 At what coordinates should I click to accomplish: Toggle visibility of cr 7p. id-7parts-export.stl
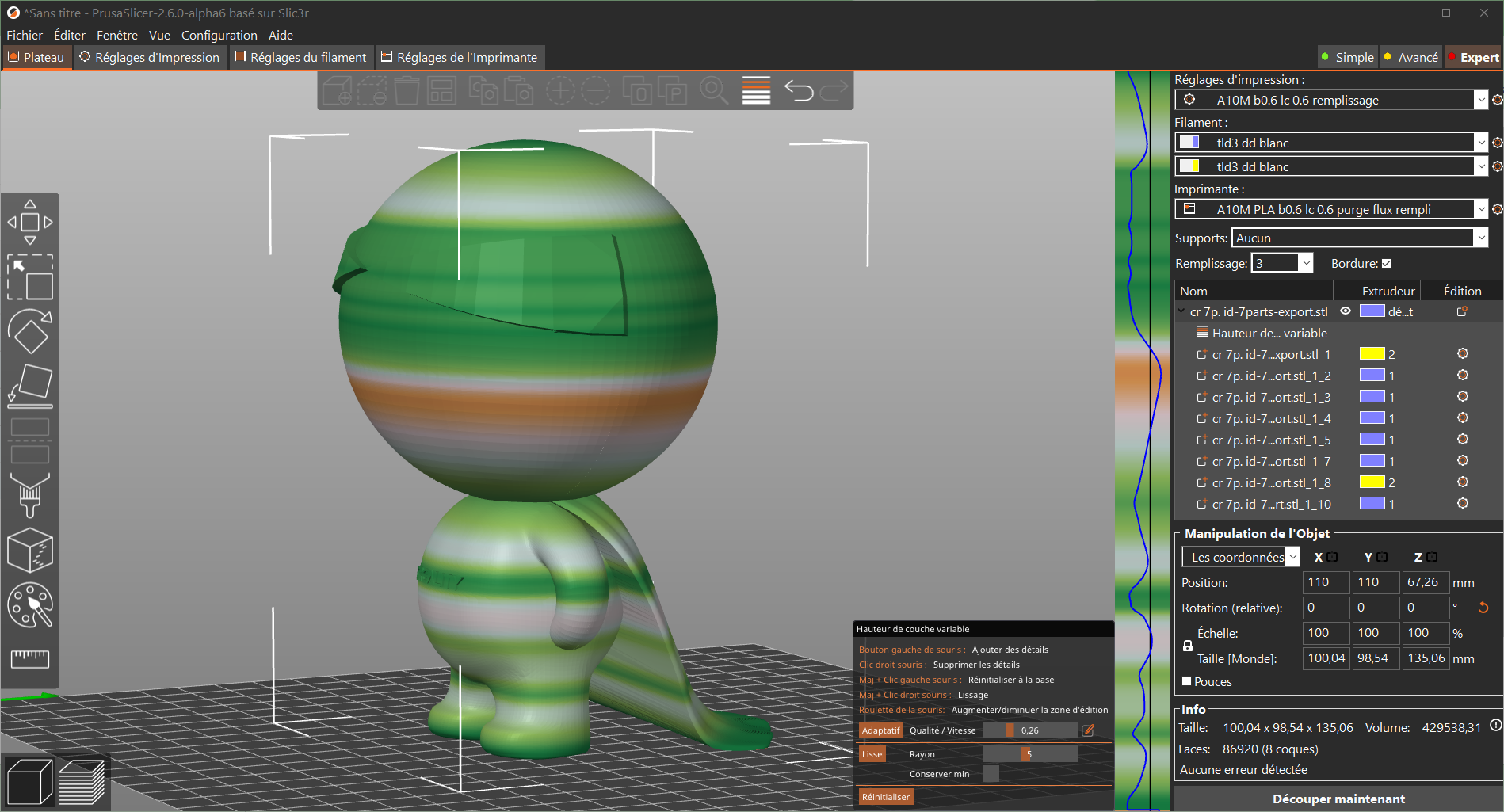coord(1345,311)
